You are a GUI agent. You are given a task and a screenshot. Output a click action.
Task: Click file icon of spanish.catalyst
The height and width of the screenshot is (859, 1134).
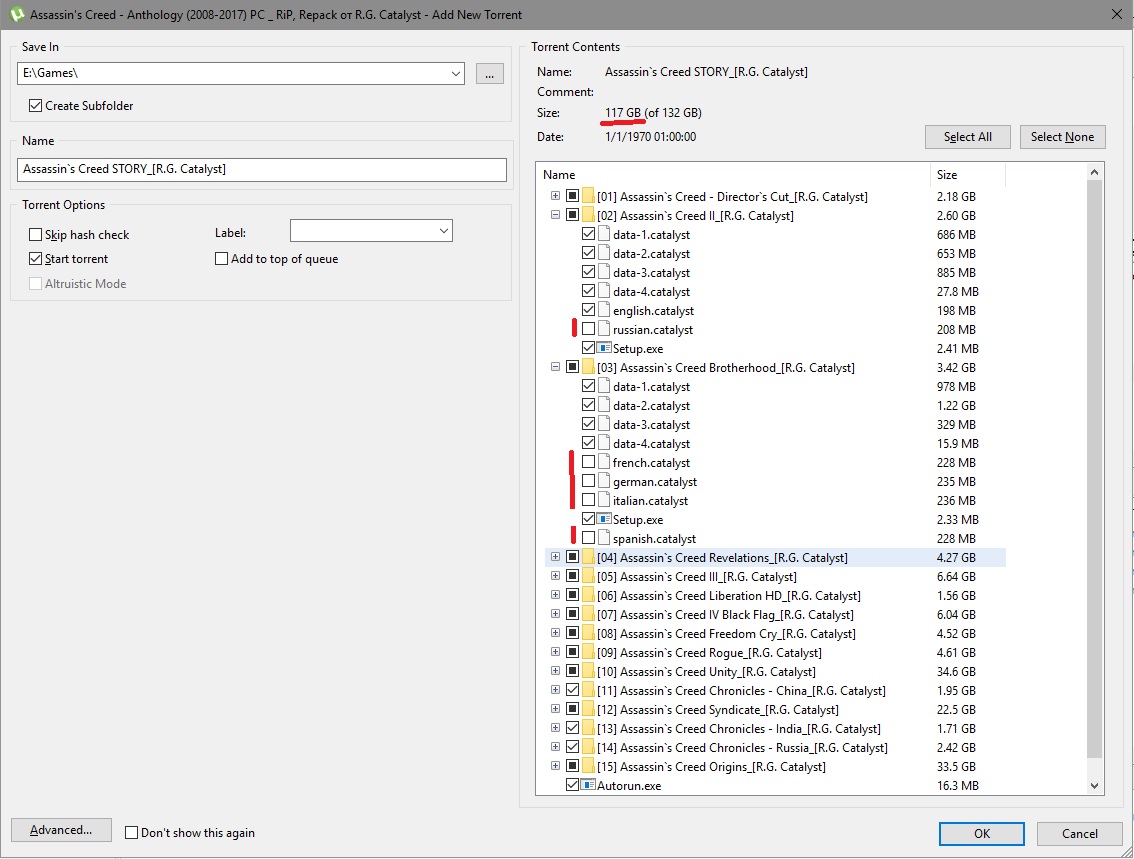pyautogui.click(x=604, y=538)
